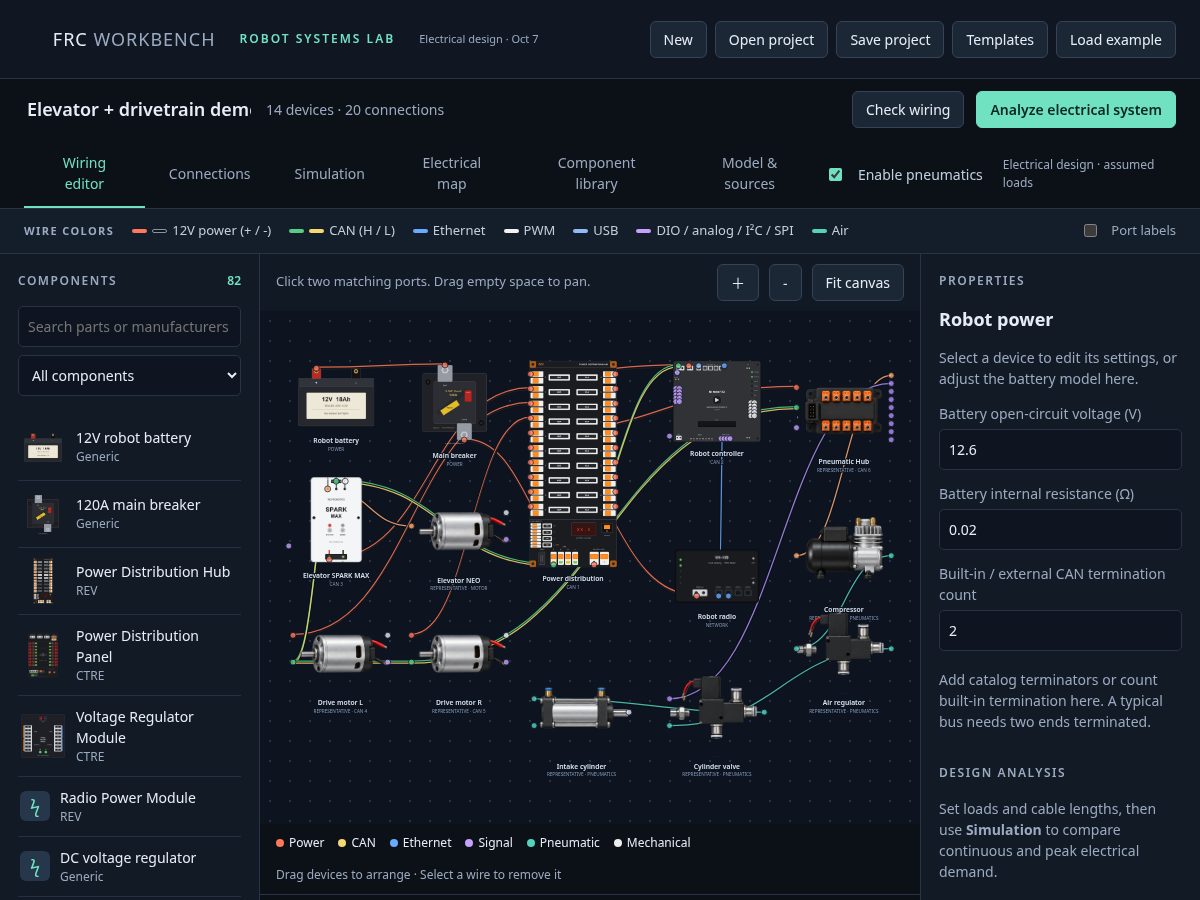The image size is (1200, 900).
Task: Click the Open project button
Action: pyautogui.click(x=771, y=40)
